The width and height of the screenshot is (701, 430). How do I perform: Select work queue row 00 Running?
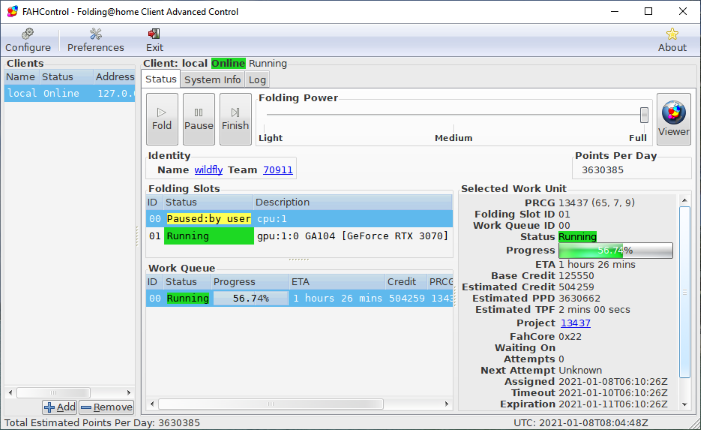[299, 298]
